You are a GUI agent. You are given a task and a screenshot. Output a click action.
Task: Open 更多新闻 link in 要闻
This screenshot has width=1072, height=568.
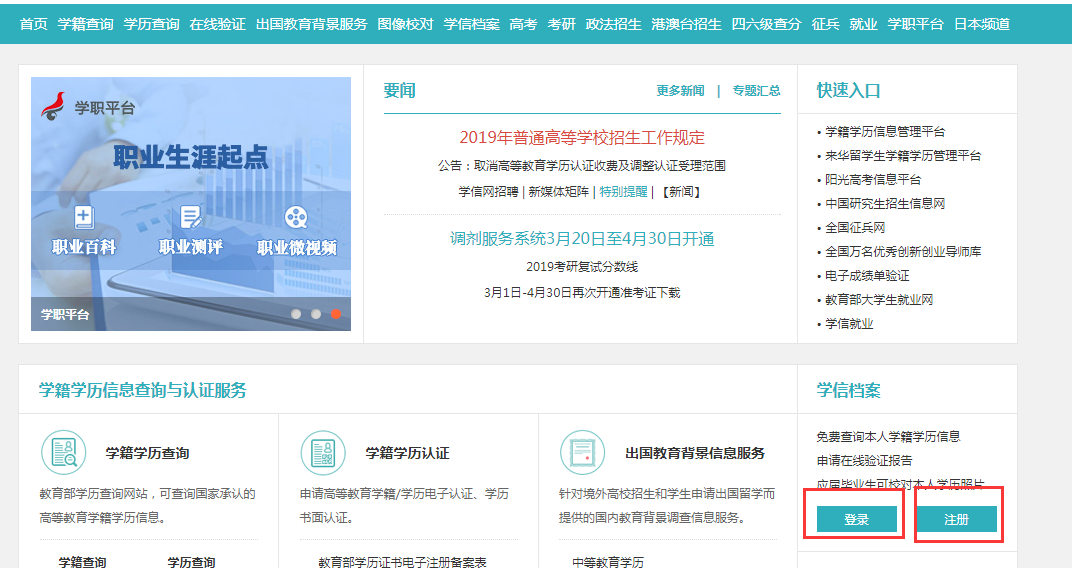click(680, 91)
